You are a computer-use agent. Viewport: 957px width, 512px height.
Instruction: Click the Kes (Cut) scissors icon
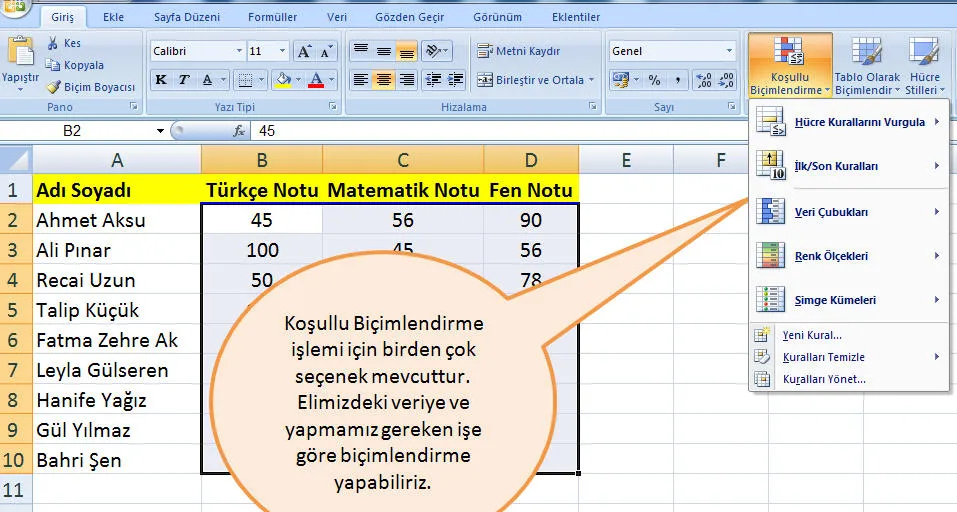click(x=53, y=43)
